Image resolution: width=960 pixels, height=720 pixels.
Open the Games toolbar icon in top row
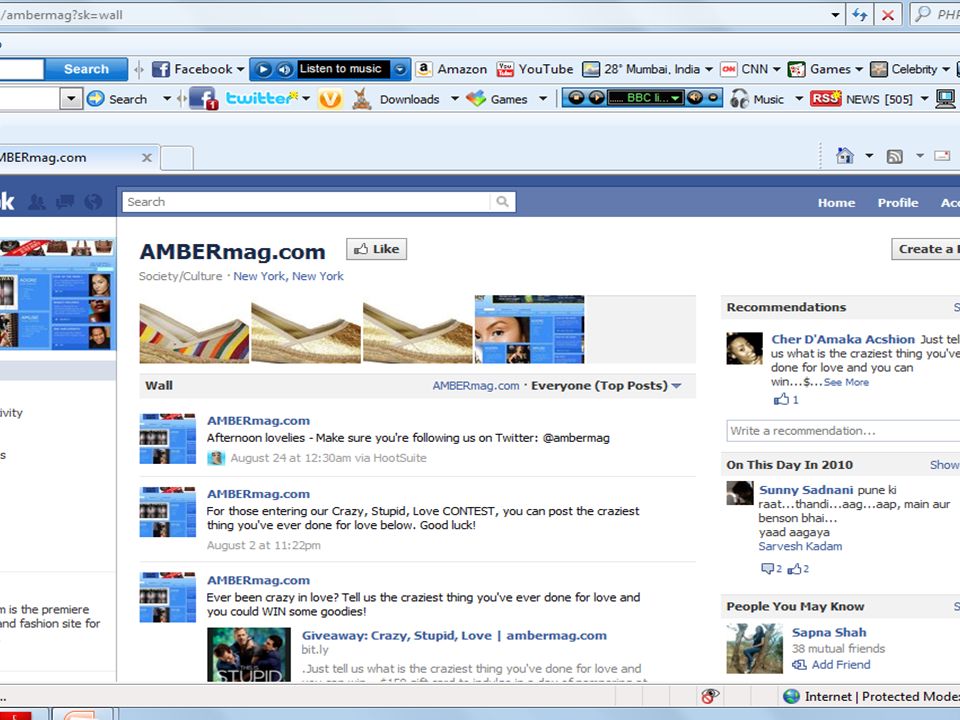(x=797, y=69)
